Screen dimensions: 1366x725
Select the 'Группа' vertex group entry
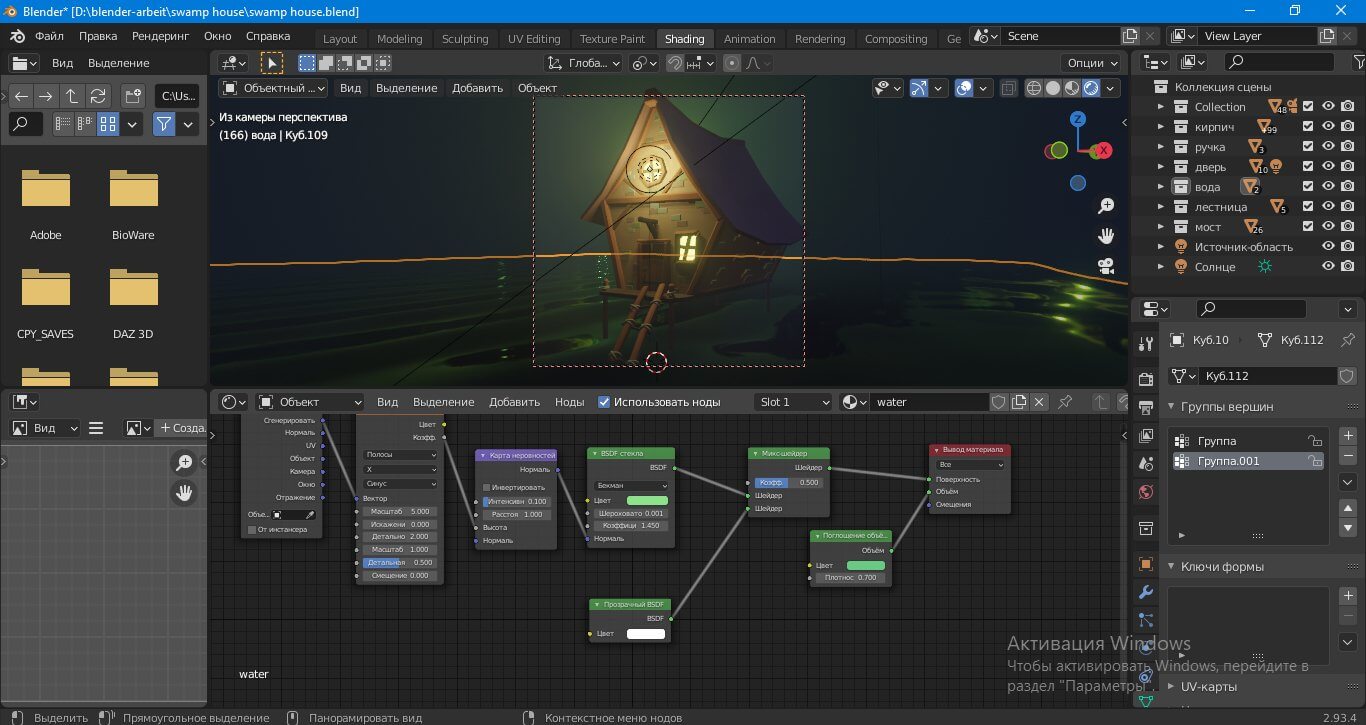pos(1216,441)
